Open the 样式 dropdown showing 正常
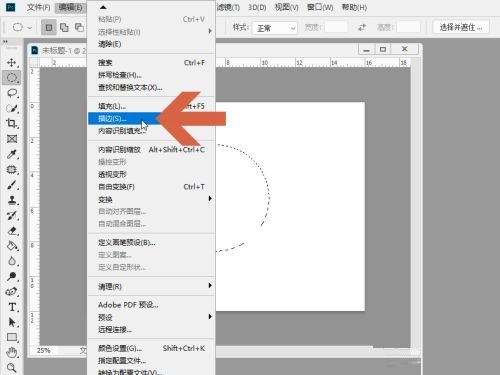Viewport: 500px width, 375px height. pos(275,28)
